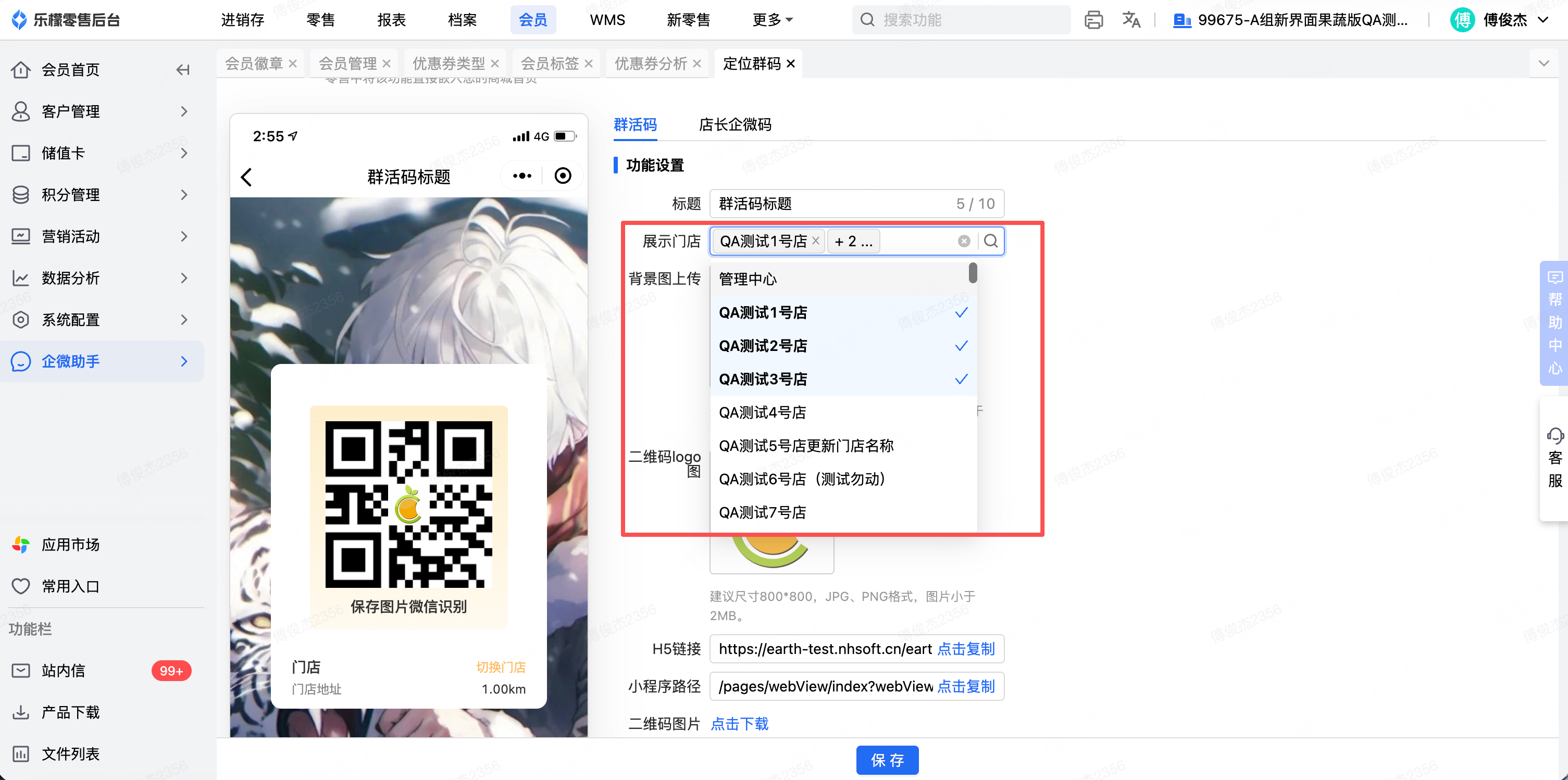This screenshot has width=1568, height=780.
Task: Click the store dropdown list scrollbar
Action: (973, 273)
